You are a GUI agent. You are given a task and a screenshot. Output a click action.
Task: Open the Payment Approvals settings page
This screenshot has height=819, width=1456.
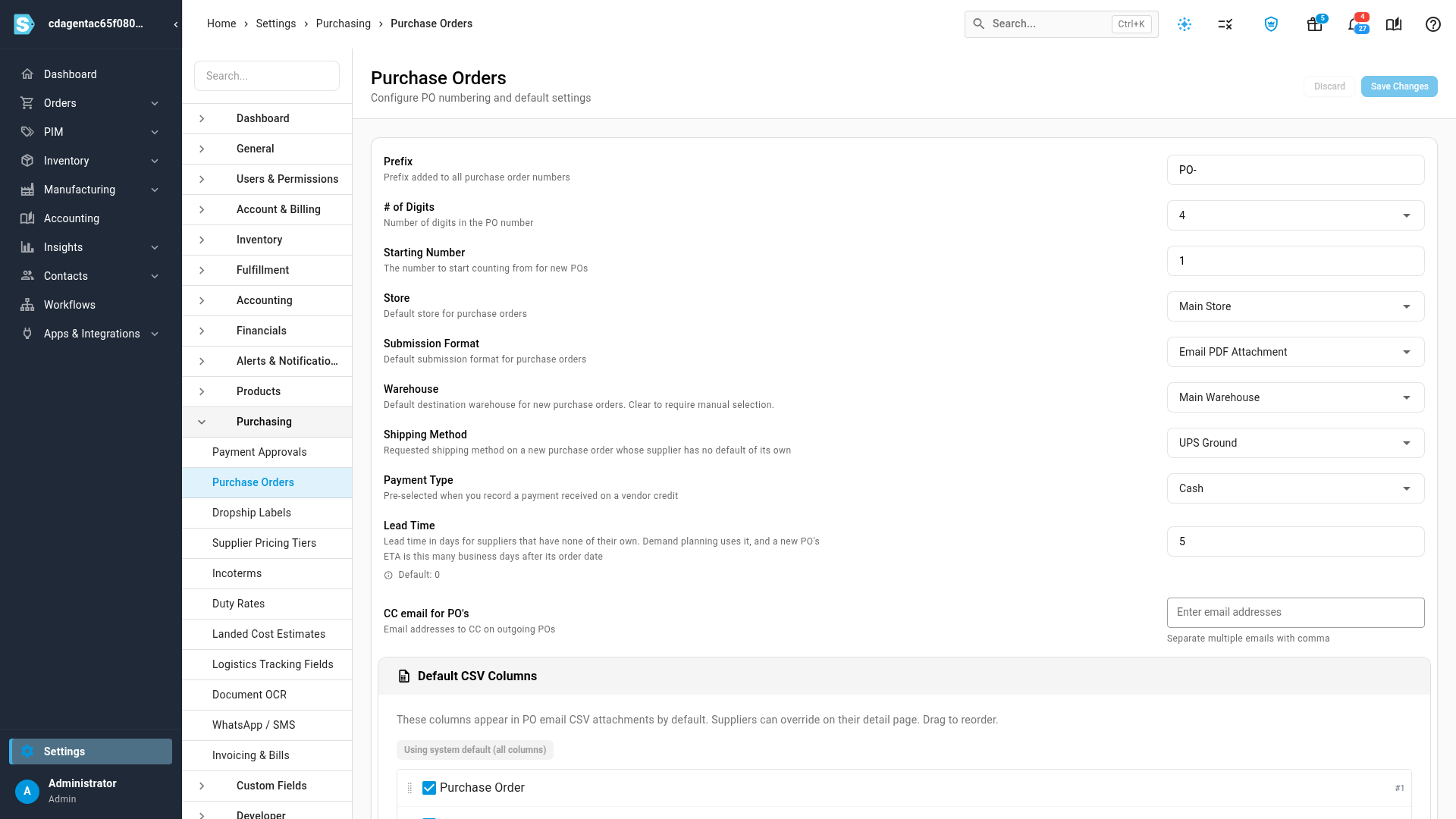(x=267, y=452)
